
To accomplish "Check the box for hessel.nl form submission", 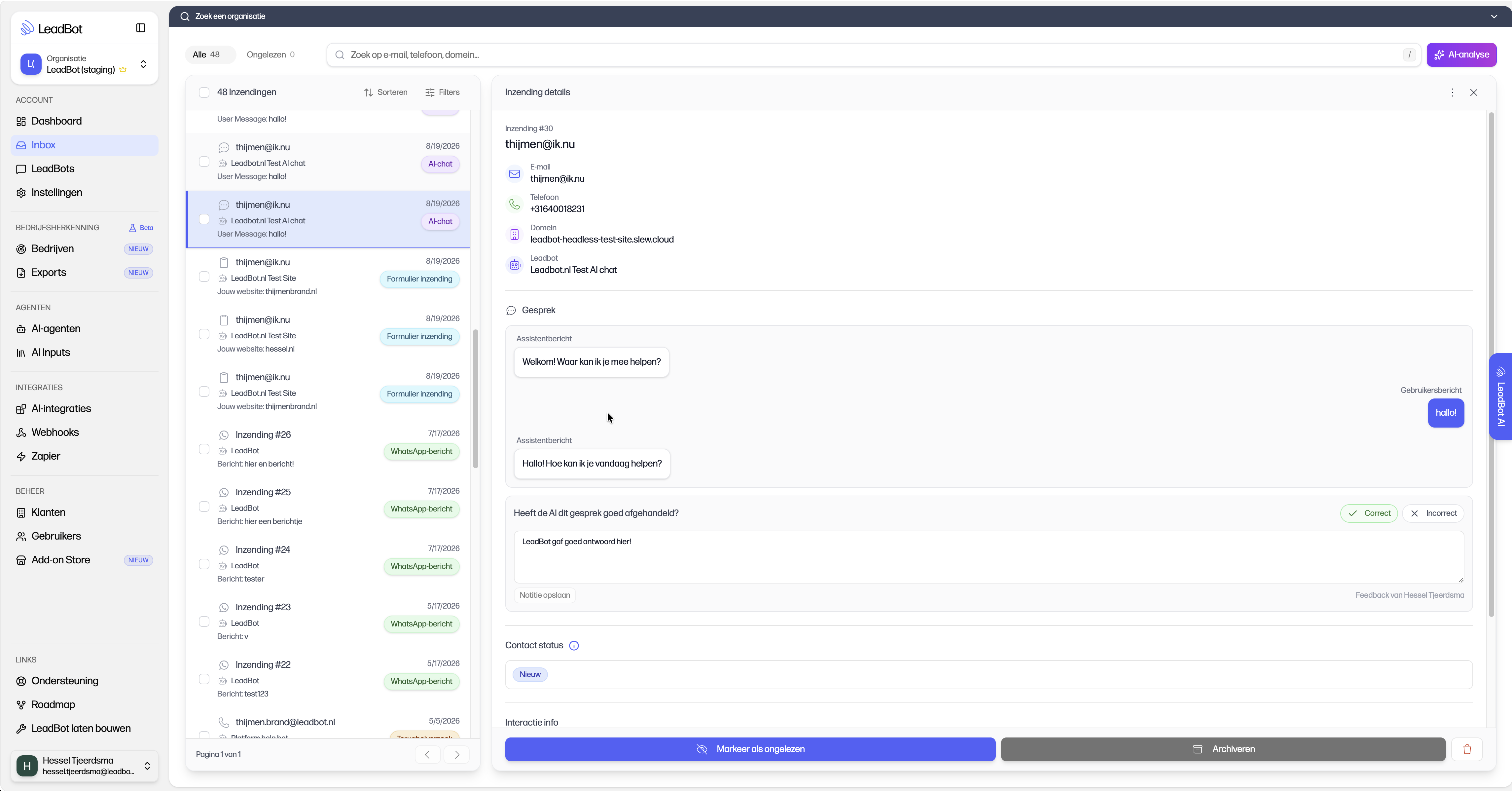I will pos(204,334).
